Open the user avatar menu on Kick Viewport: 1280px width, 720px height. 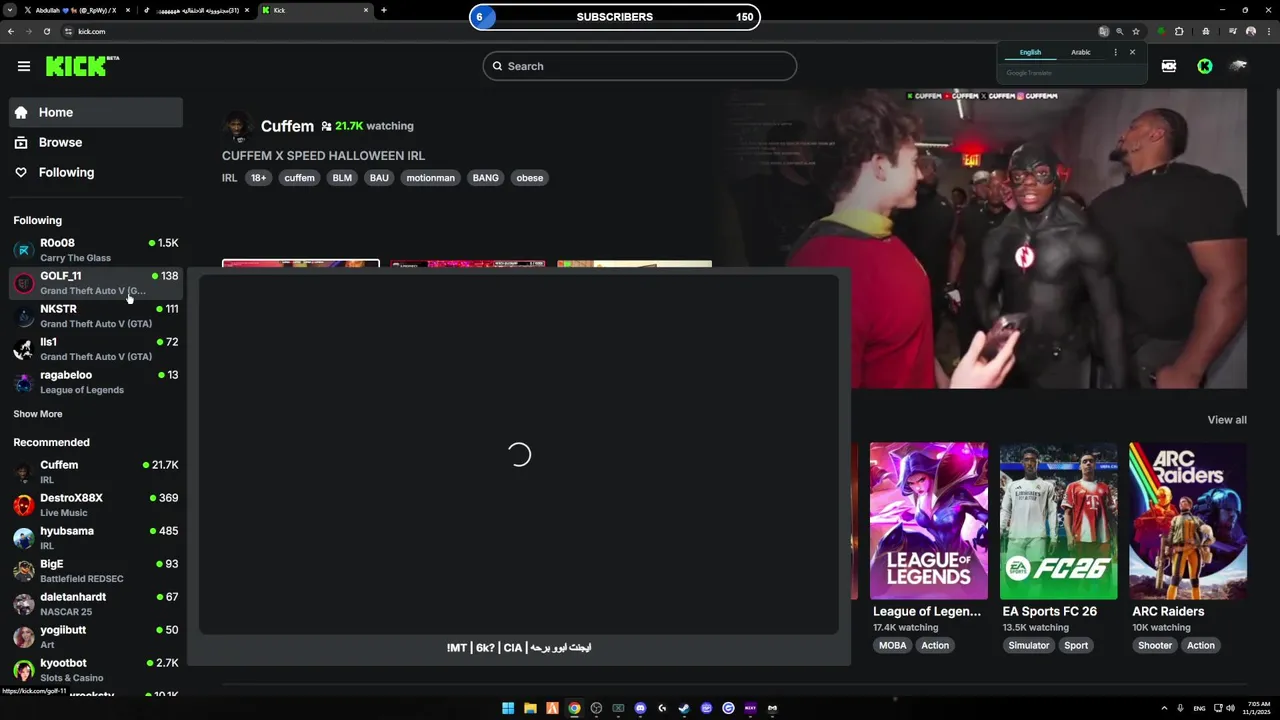[1239, 66]
